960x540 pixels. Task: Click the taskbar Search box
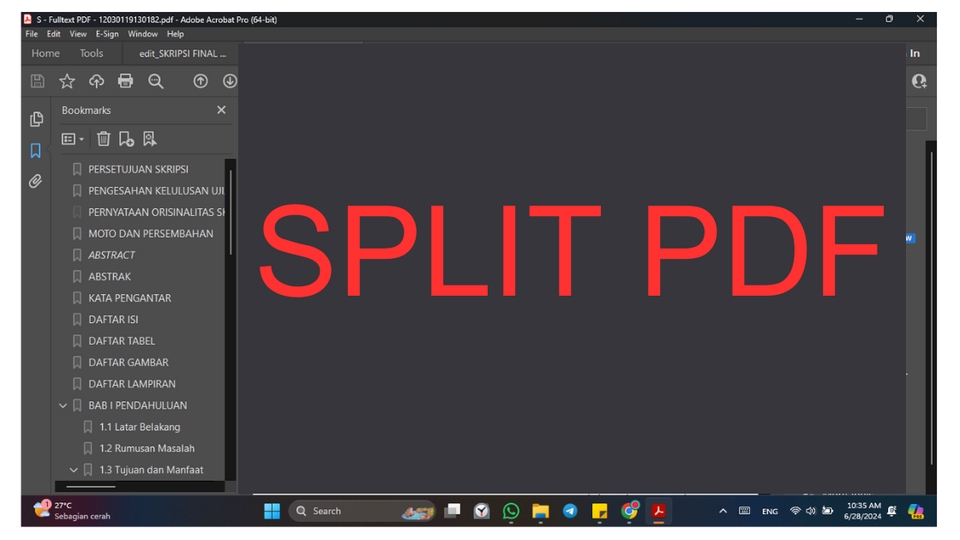point(362,511)
